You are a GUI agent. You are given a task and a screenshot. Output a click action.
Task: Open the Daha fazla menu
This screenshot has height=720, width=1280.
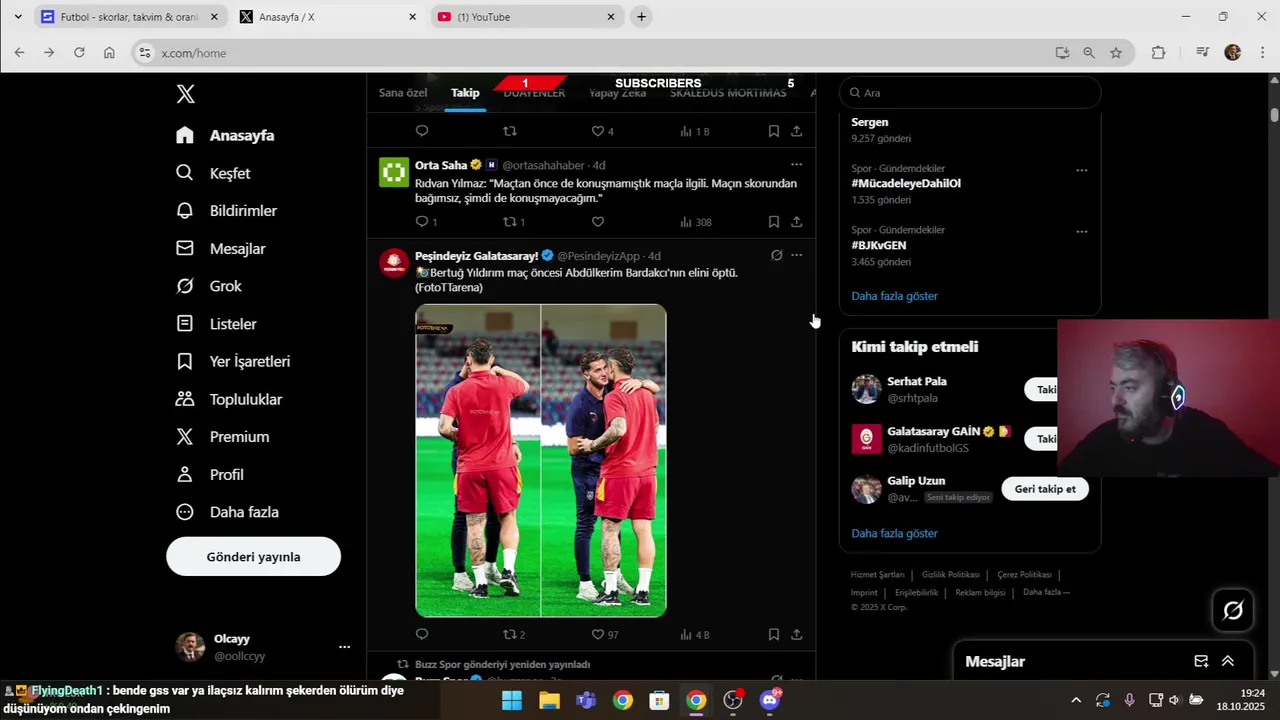tap(227, 512)
